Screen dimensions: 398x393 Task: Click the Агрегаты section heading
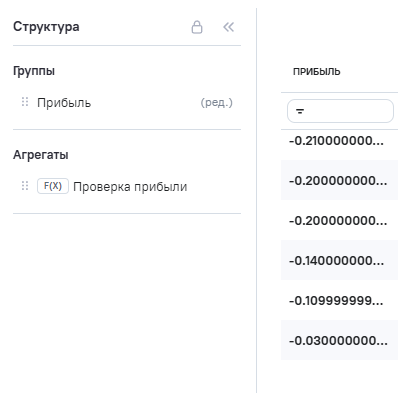coord(41,155)
